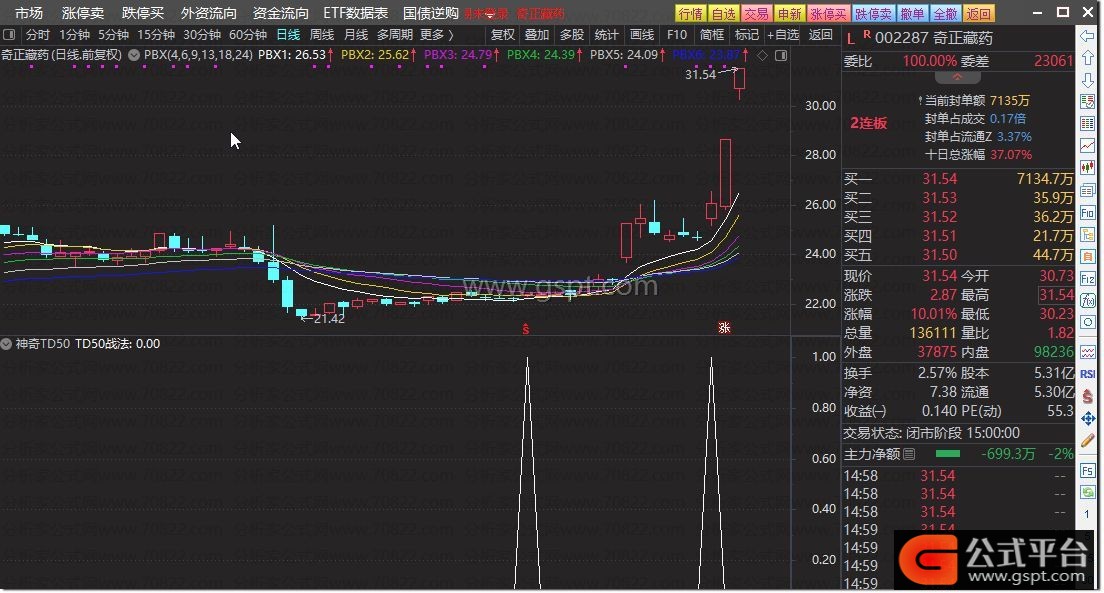Switch to 月线 monthly tab
This screenshot has width=1104, height=593.
[x=356, y=35]
